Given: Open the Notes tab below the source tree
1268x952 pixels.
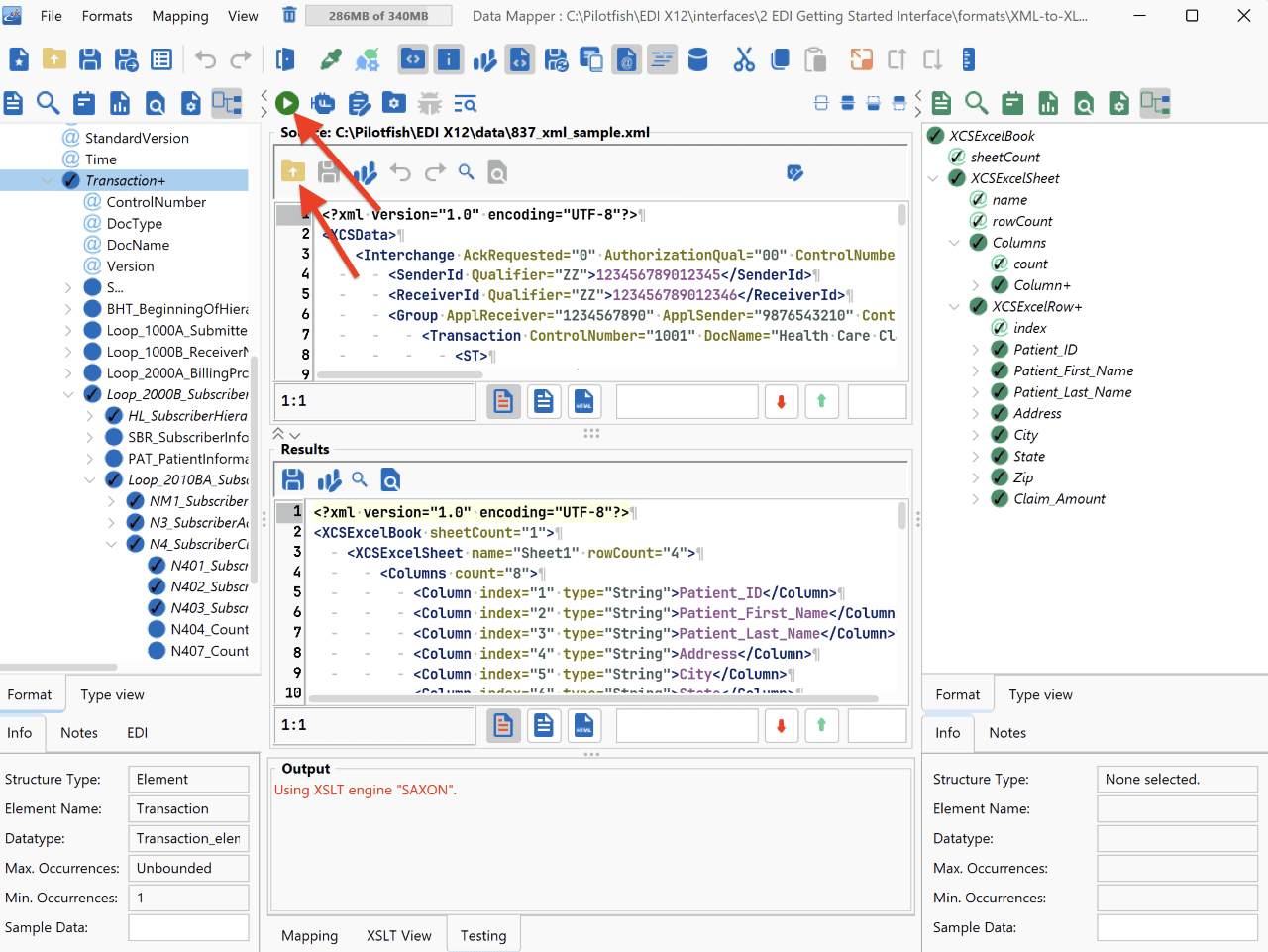Looking at the screenshot, I should 79,733.
